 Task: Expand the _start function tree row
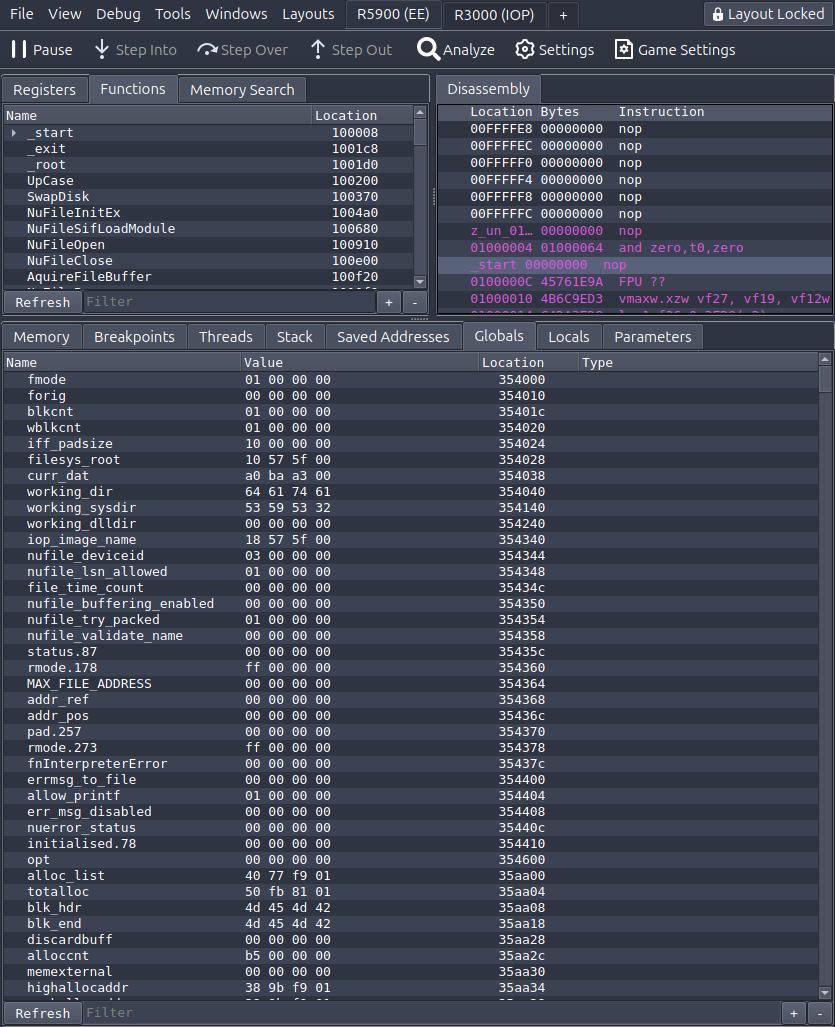click(14, 133)
